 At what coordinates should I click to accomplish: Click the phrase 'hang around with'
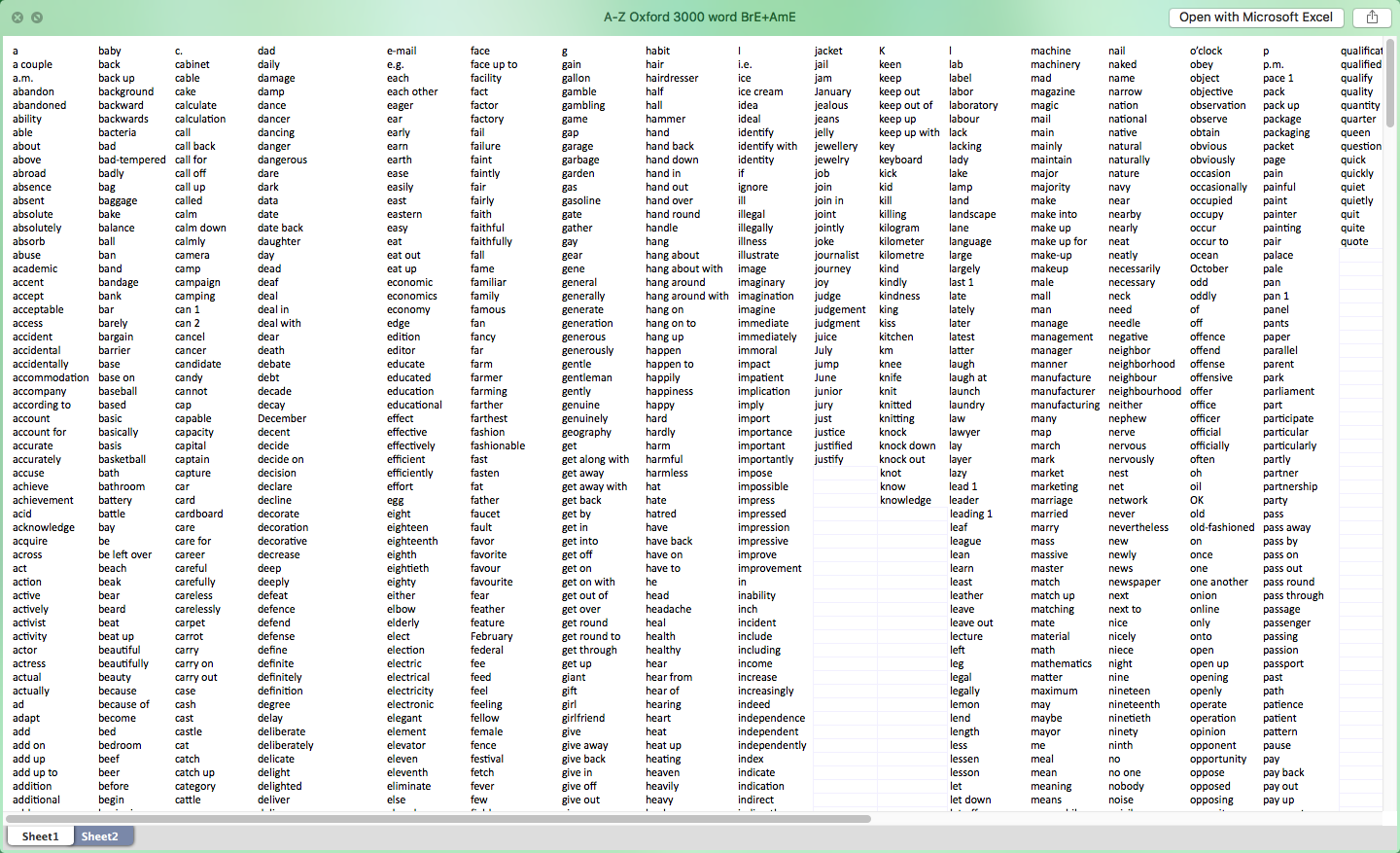point(686,296)
